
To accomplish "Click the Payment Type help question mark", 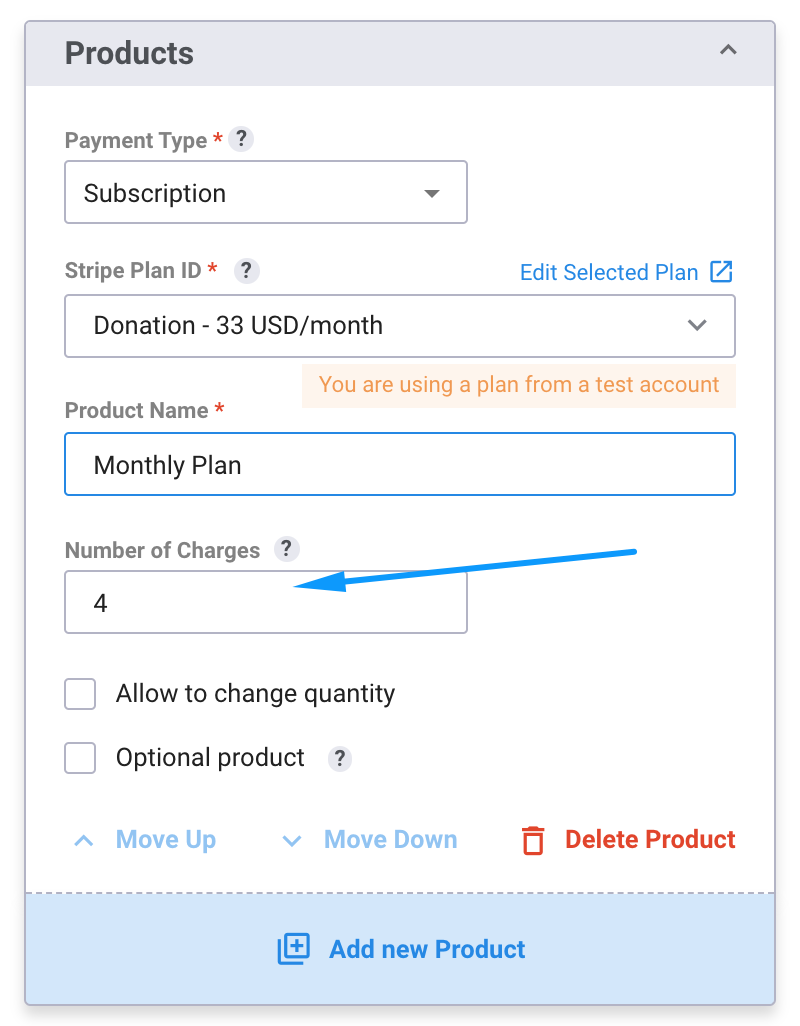I will [x=241, y=139].
